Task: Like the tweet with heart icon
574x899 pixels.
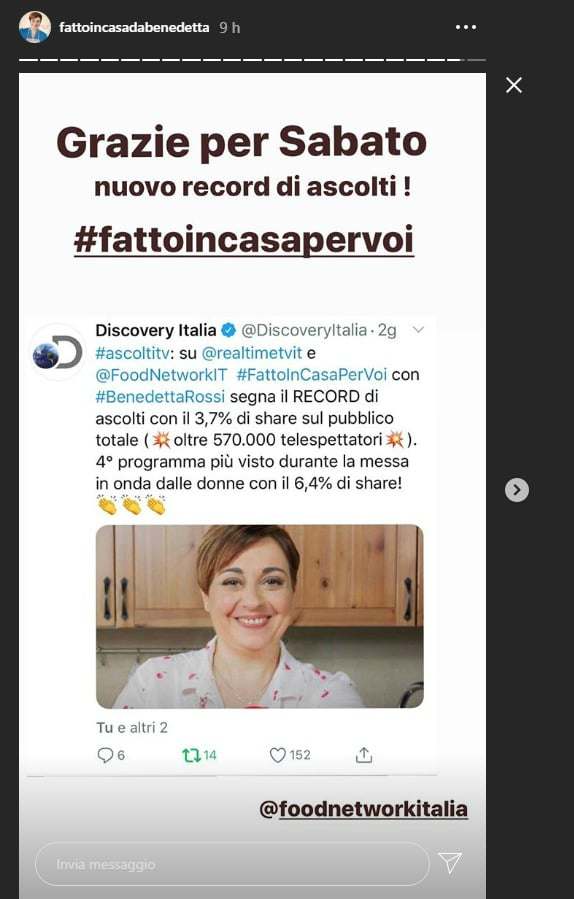Action: click(278, 755)
